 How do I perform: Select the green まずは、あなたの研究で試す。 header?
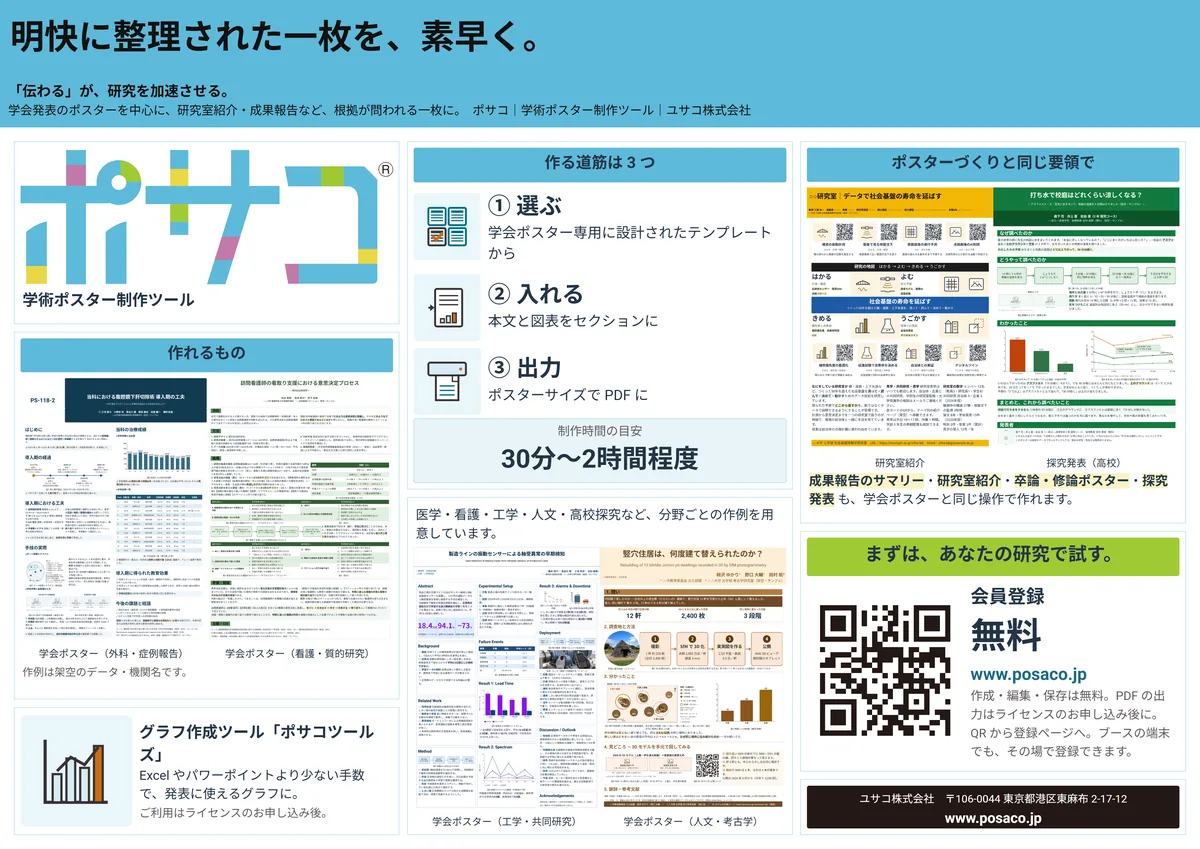pos(993,555)
